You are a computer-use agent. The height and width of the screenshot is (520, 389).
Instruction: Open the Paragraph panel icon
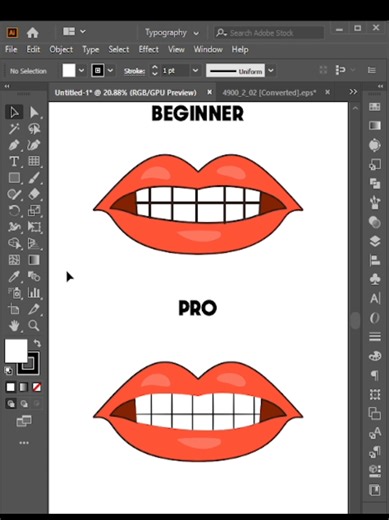click(375, 375)
